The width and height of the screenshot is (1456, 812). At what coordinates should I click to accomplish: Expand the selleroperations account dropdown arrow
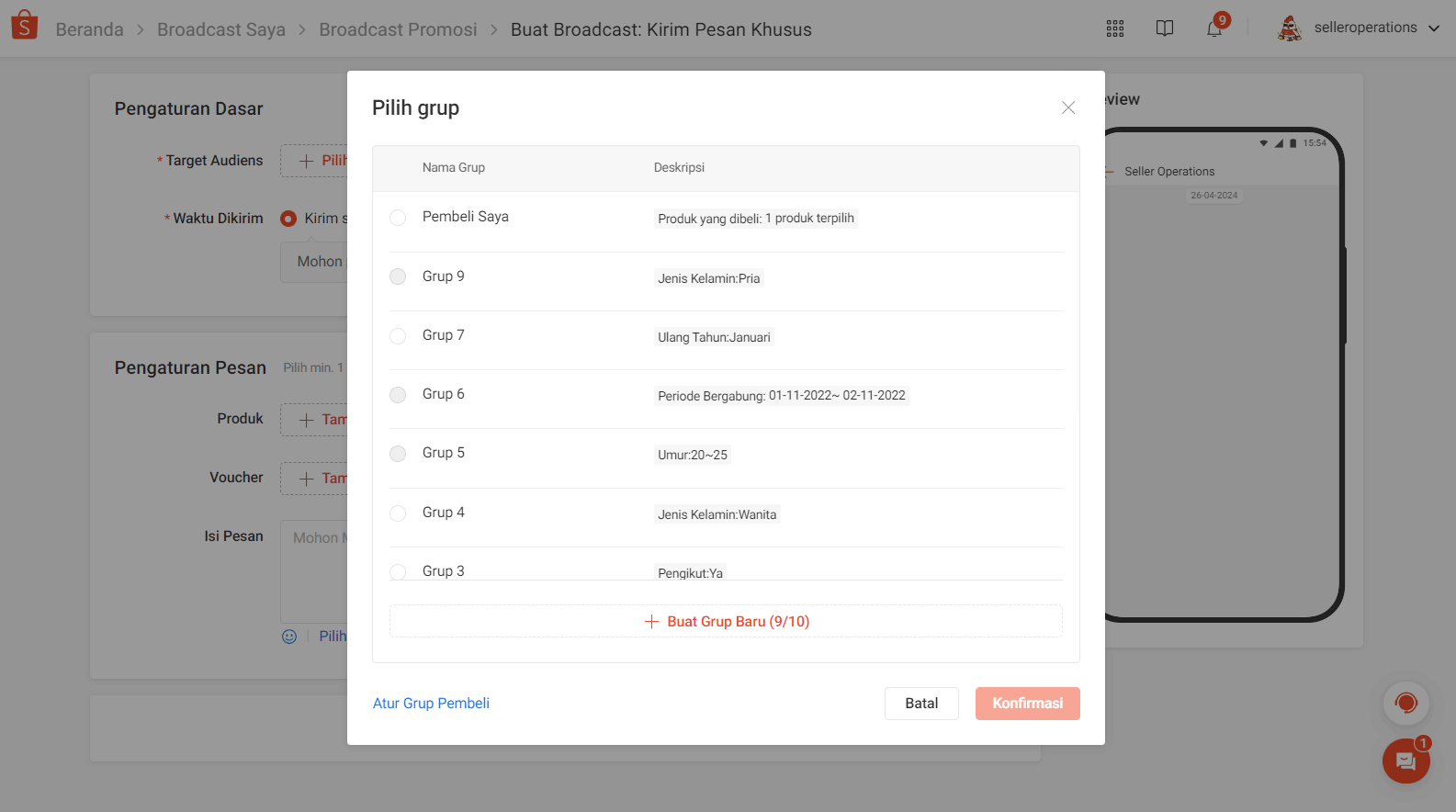[x=1434, y=28]
